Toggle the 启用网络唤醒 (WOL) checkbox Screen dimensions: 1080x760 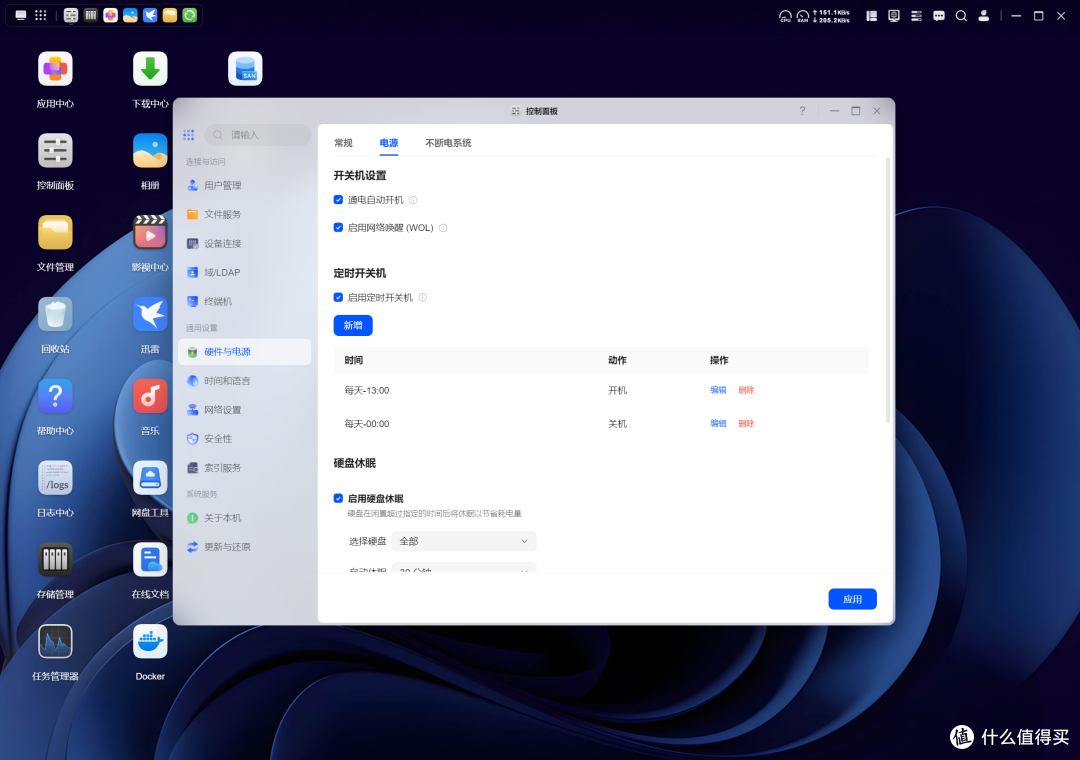point(338,227)
